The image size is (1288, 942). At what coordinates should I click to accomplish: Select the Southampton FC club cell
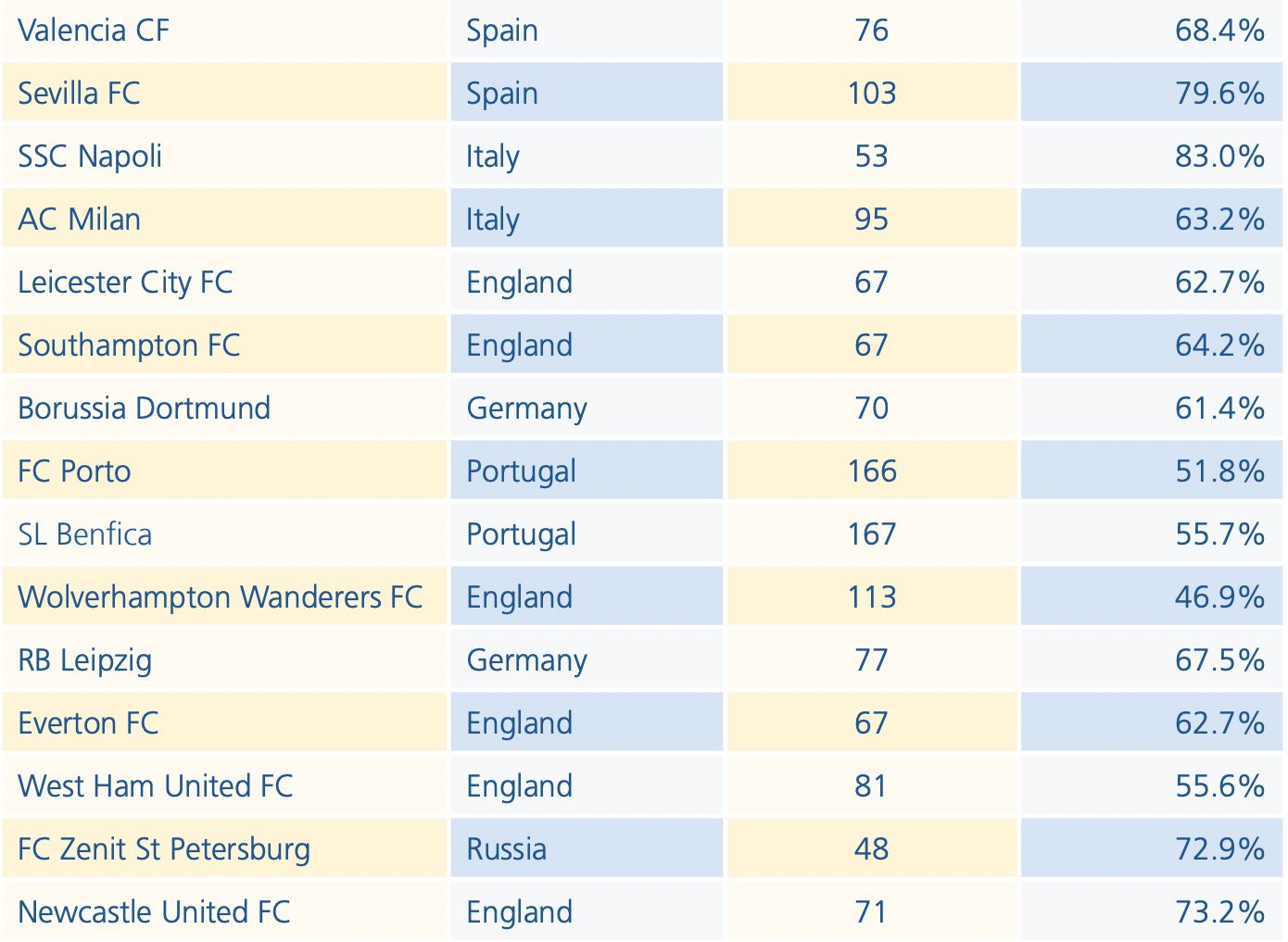tap(225, 345)
